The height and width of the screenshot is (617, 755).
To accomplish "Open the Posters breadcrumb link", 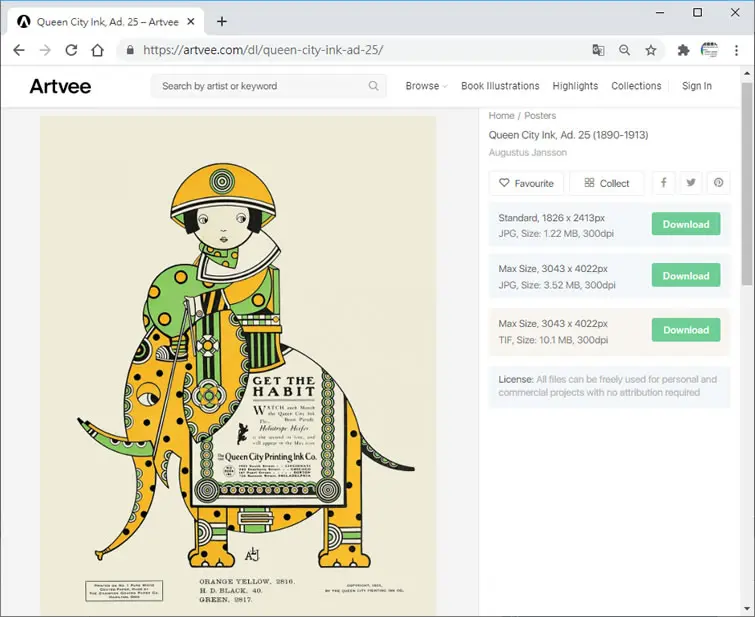I will click(540, 116).
